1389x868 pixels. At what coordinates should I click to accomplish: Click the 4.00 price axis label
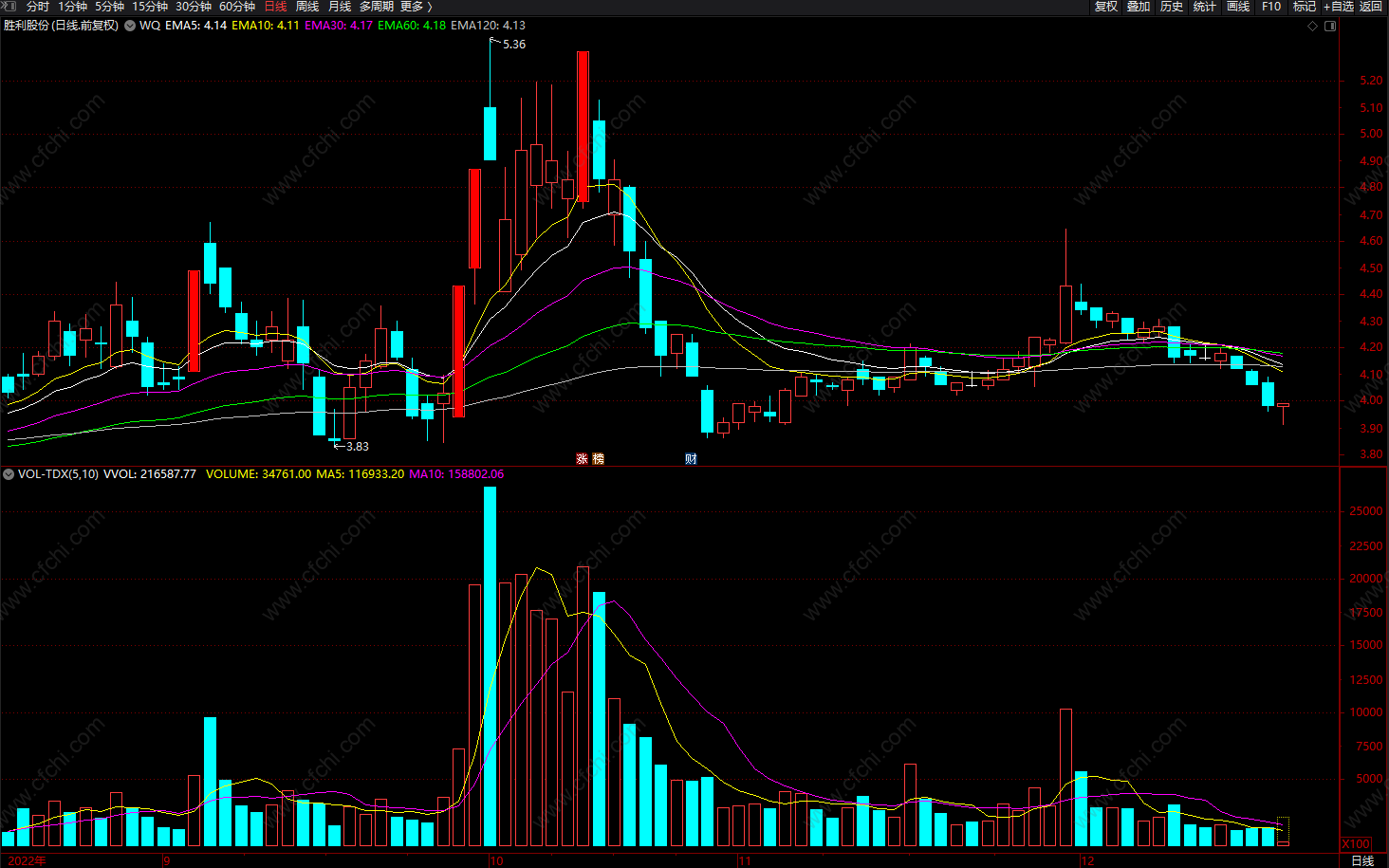click(x=1371, y=401)
